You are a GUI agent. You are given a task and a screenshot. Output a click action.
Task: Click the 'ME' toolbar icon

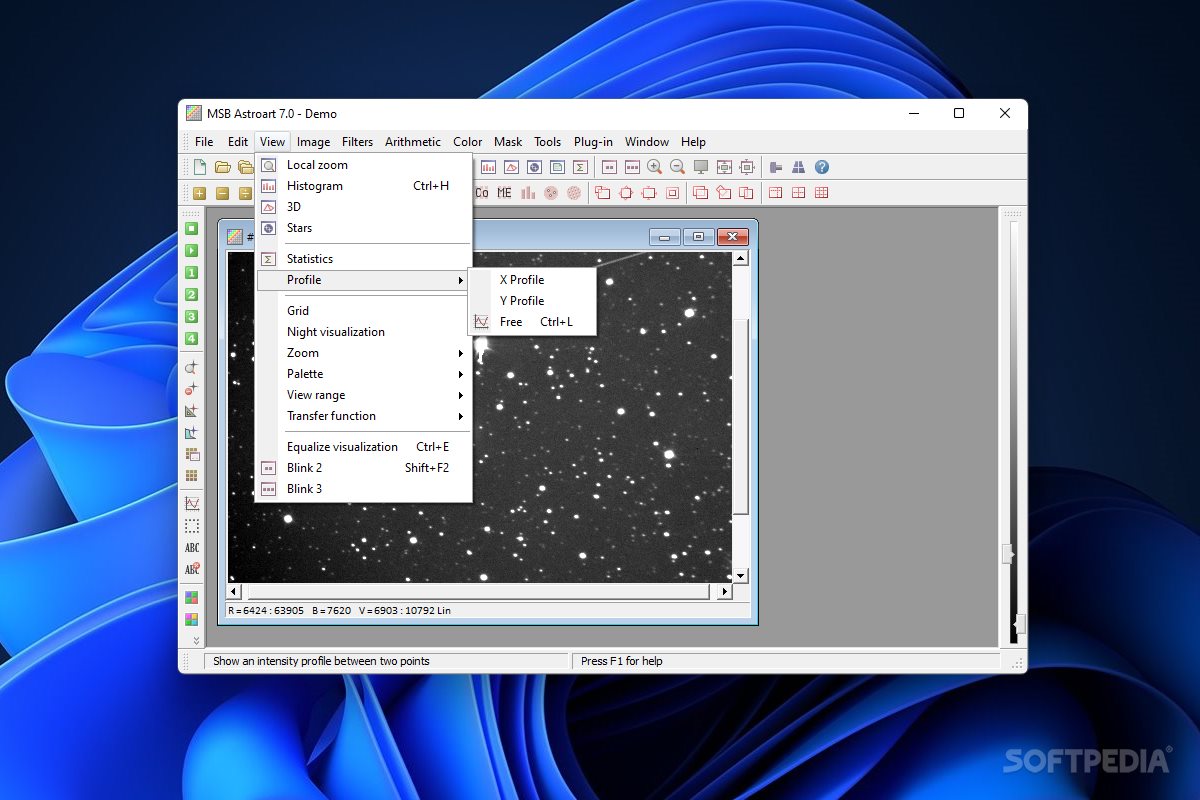point(504,193)
